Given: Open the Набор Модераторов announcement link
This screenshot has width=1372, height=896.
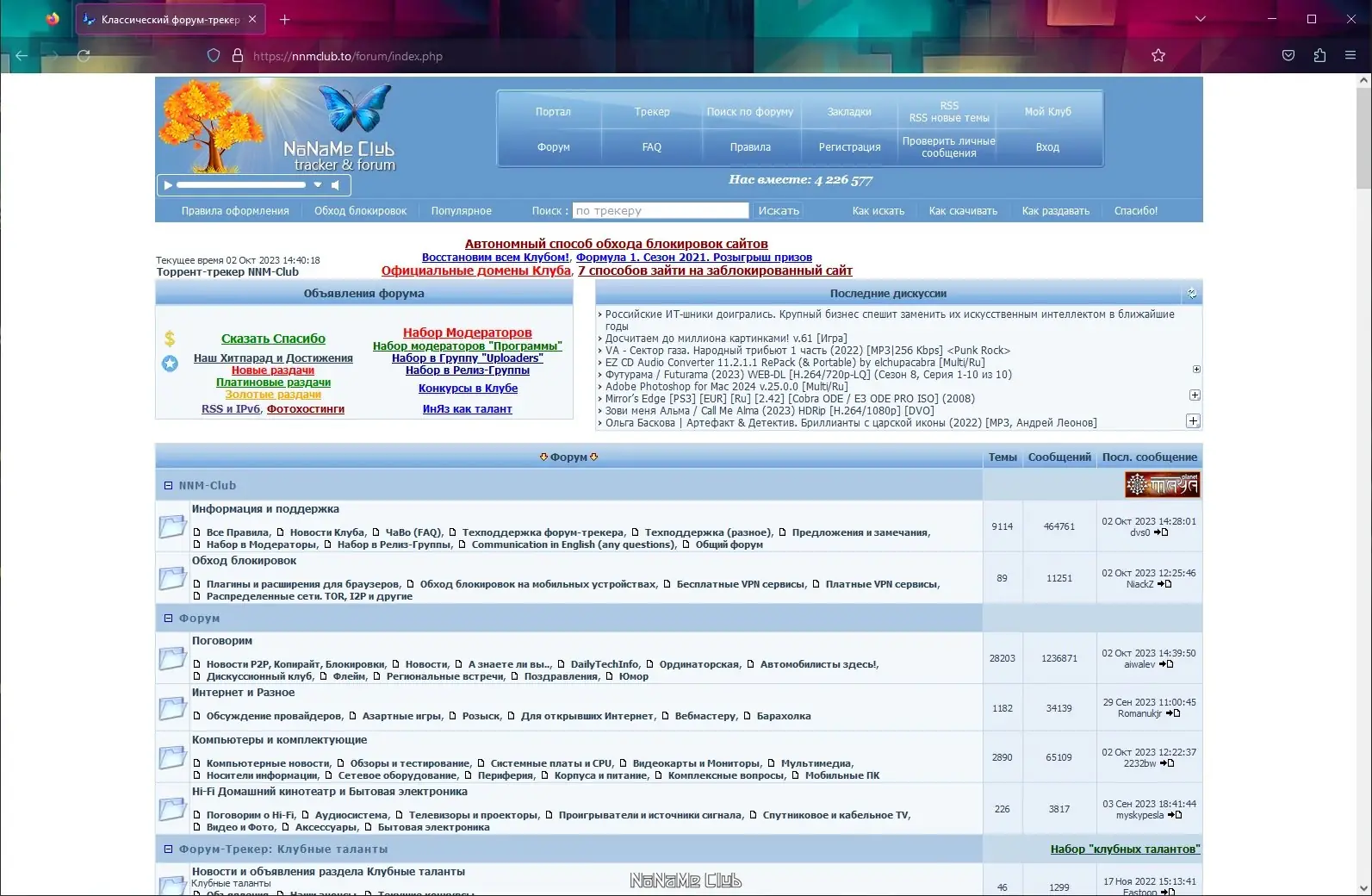Looking at the screenshot, I should pyautogui.click(x=468, y=333).
